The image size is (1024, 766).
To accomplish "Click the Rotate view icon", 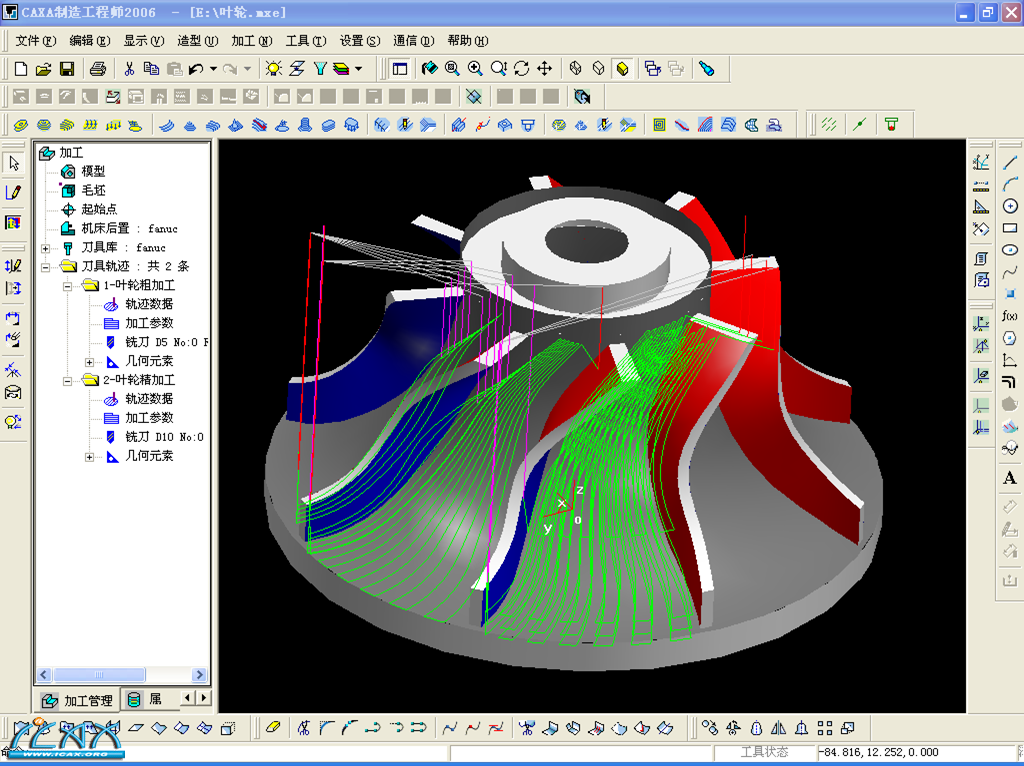I will pos(522,69).
